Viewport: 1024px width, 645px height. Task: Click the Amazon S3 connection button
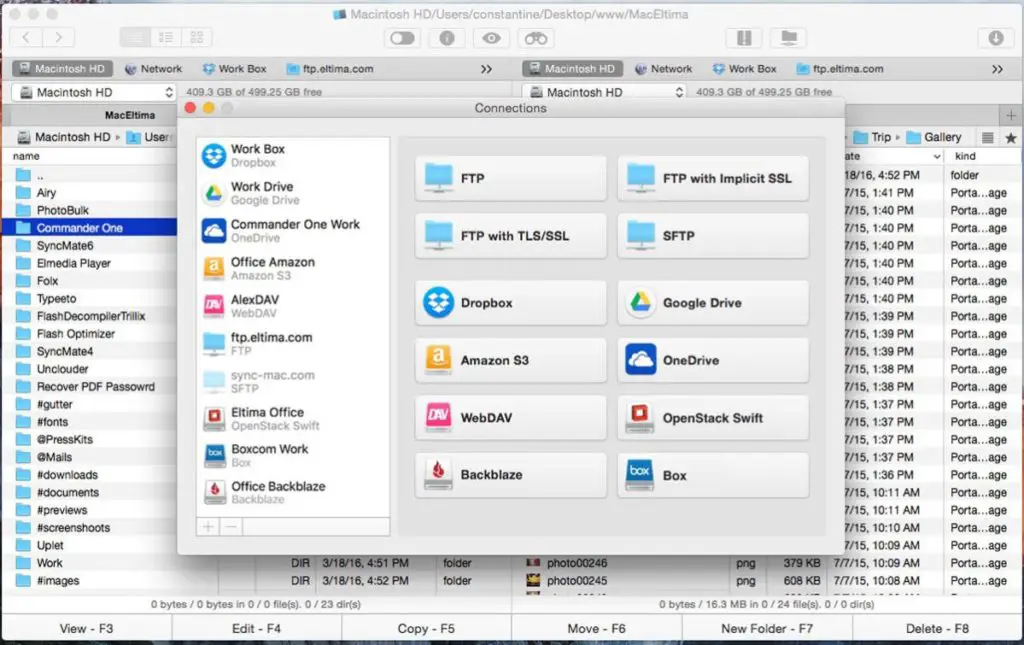pos(511,360)
